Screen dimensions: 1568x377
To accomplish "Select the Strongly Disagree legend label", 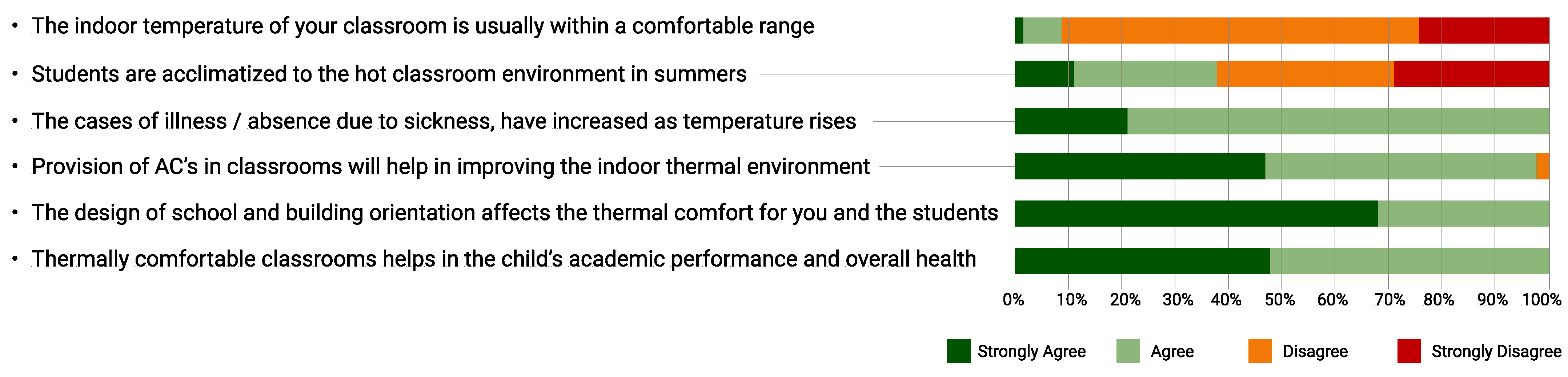I will [x=1496, y=352].
